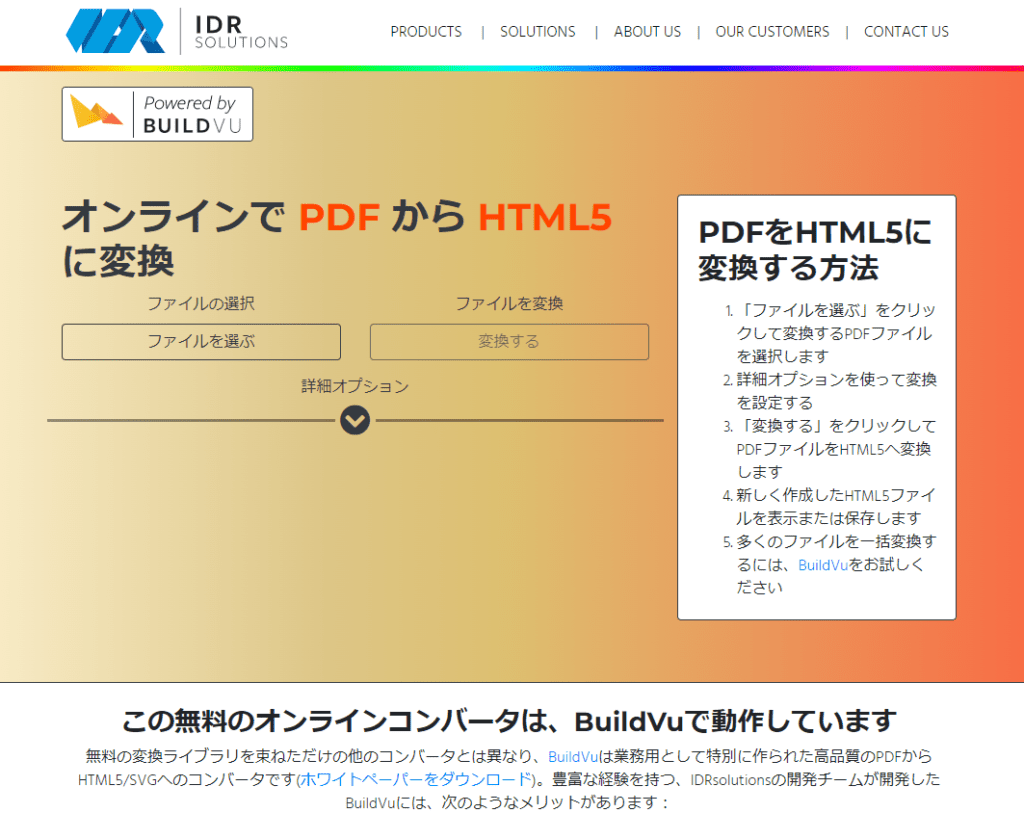Viewport: 1024px width, 839px height.
Task: Click the IDR Solutions logo
Action: pos(177,31)
